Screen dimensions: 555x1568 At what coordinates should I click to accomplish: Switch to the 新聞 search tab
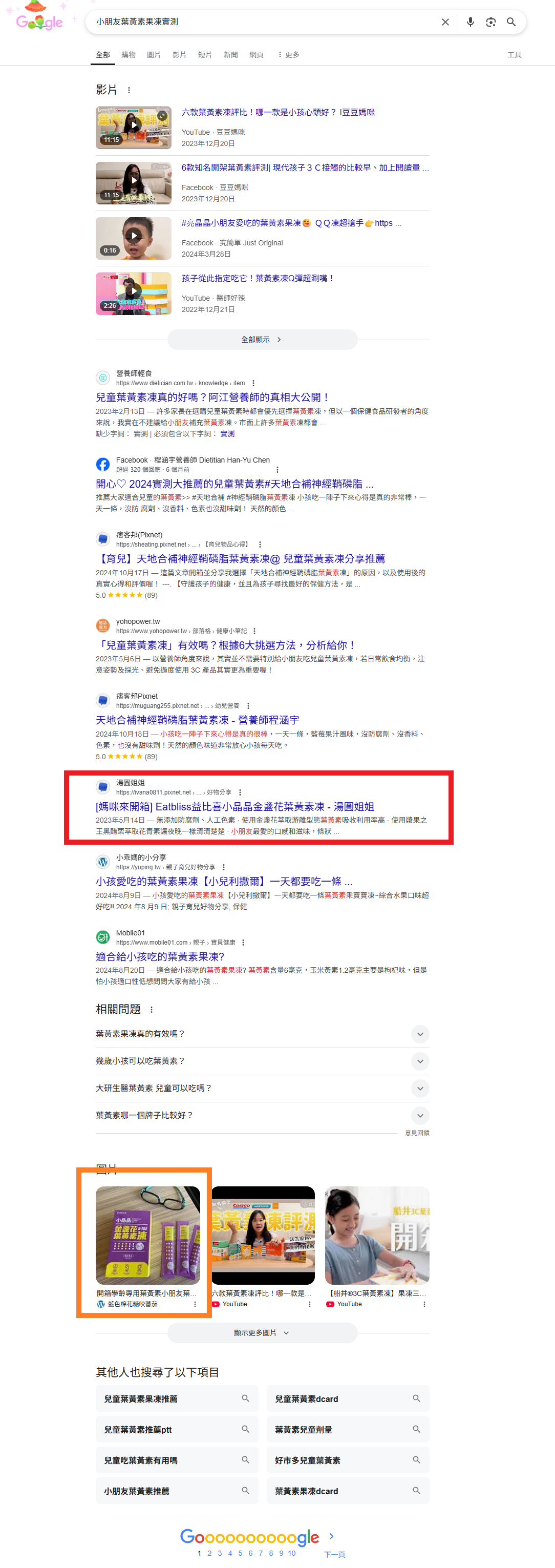[230, 55]
